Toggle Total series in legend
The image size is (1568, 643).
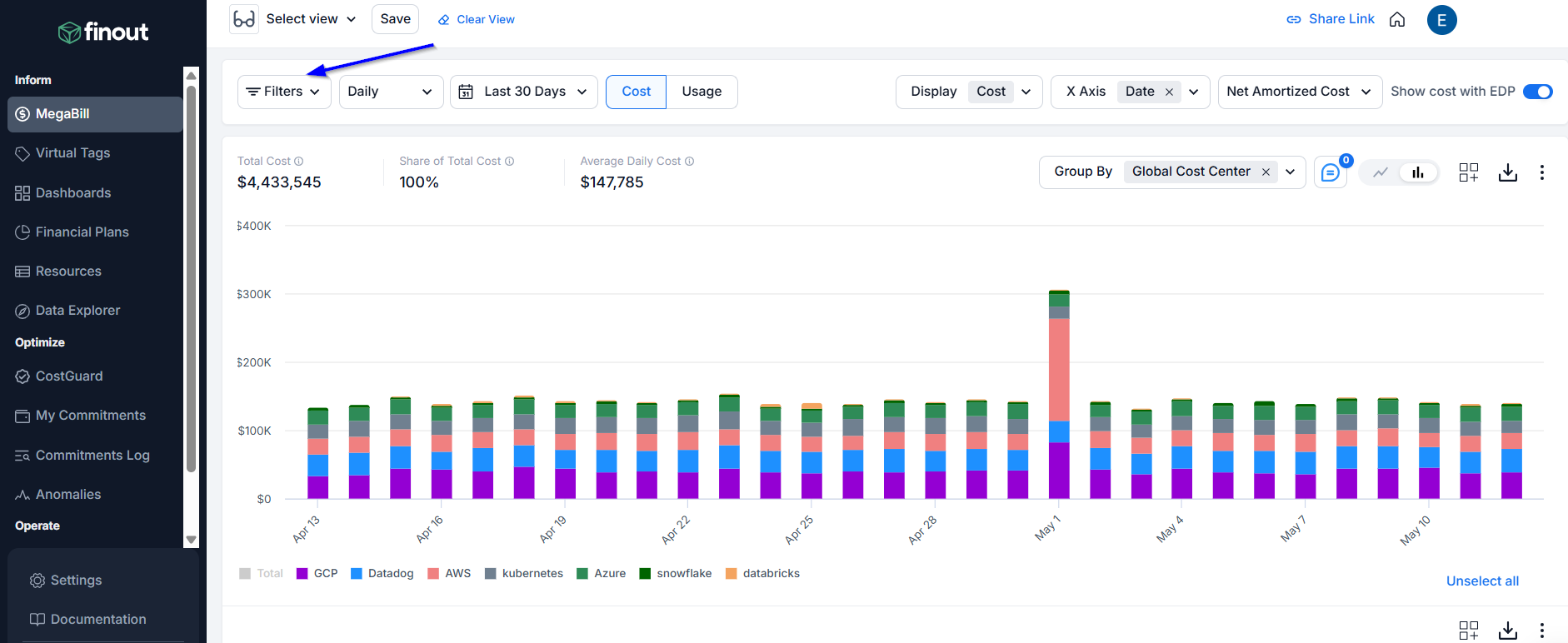click(261, 574)
